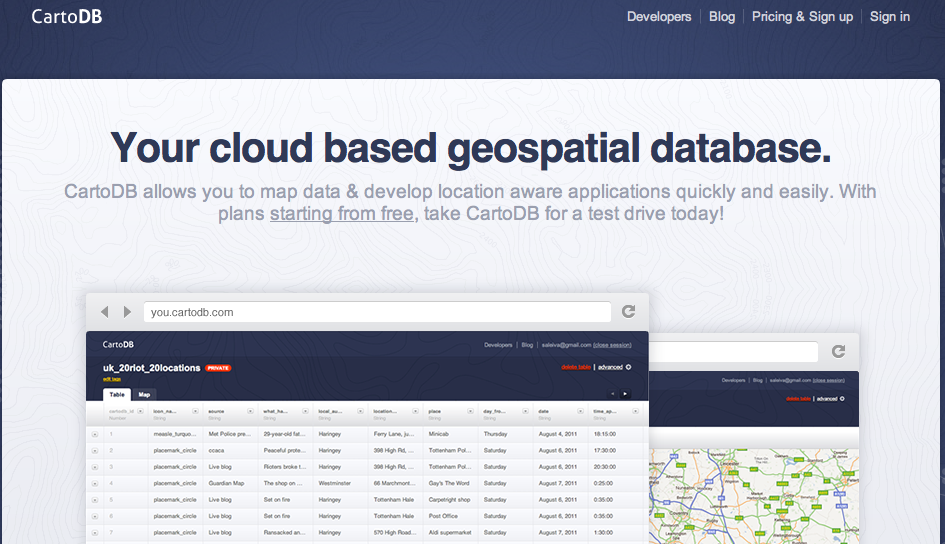
Task: Click 'delete table' in the back map window
Action: 799,398
